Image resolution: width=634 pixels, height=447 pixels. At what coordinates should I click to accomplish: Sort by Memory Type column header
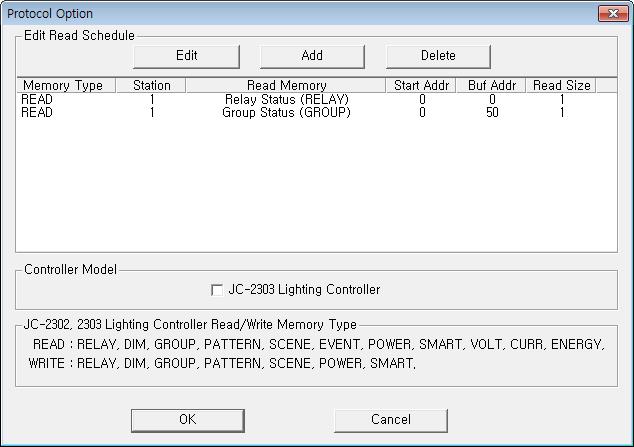click(x=62, y=86)
